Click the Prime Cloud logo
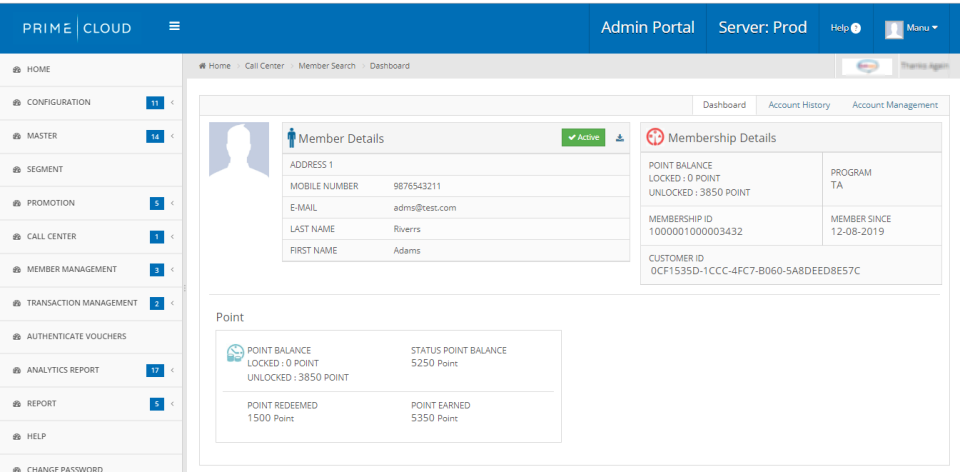960x472 pixels. pyautogui.click(x=77, y=28)
